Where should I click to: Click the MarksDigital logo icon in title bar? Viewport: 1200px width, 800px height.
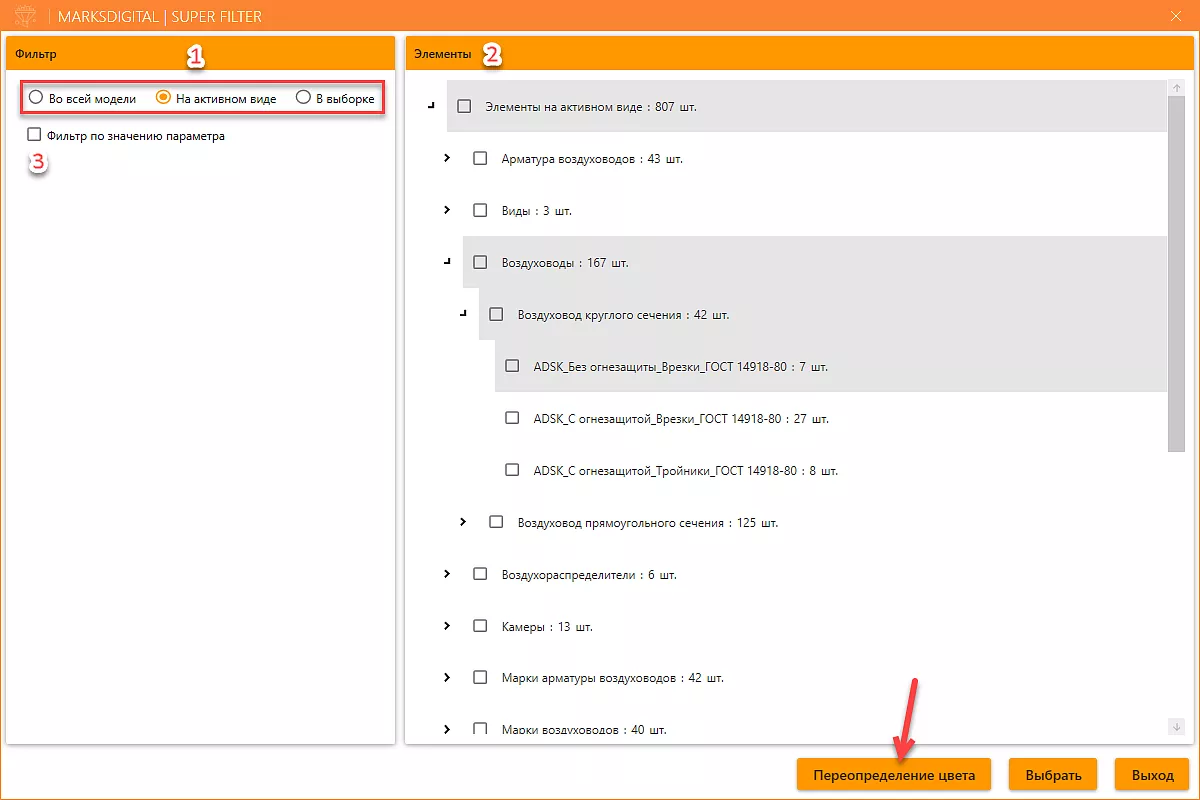(26, 17)
